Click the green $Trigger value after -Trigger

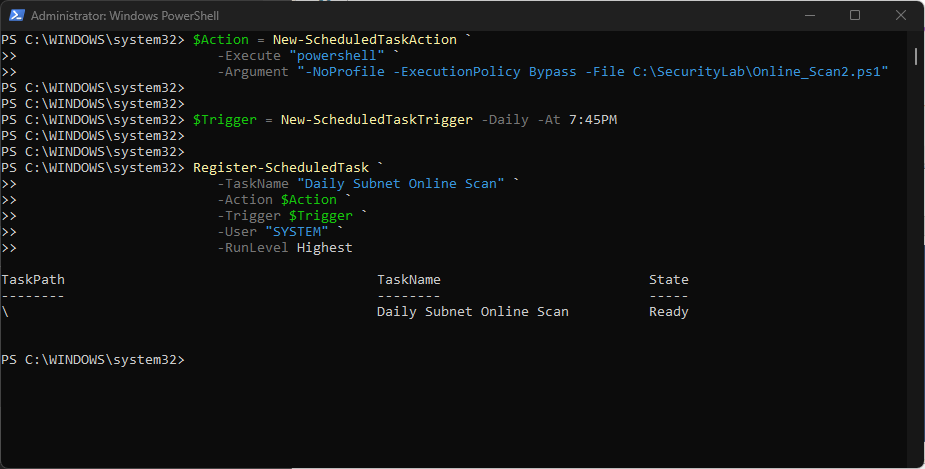(x=321, y=216)
